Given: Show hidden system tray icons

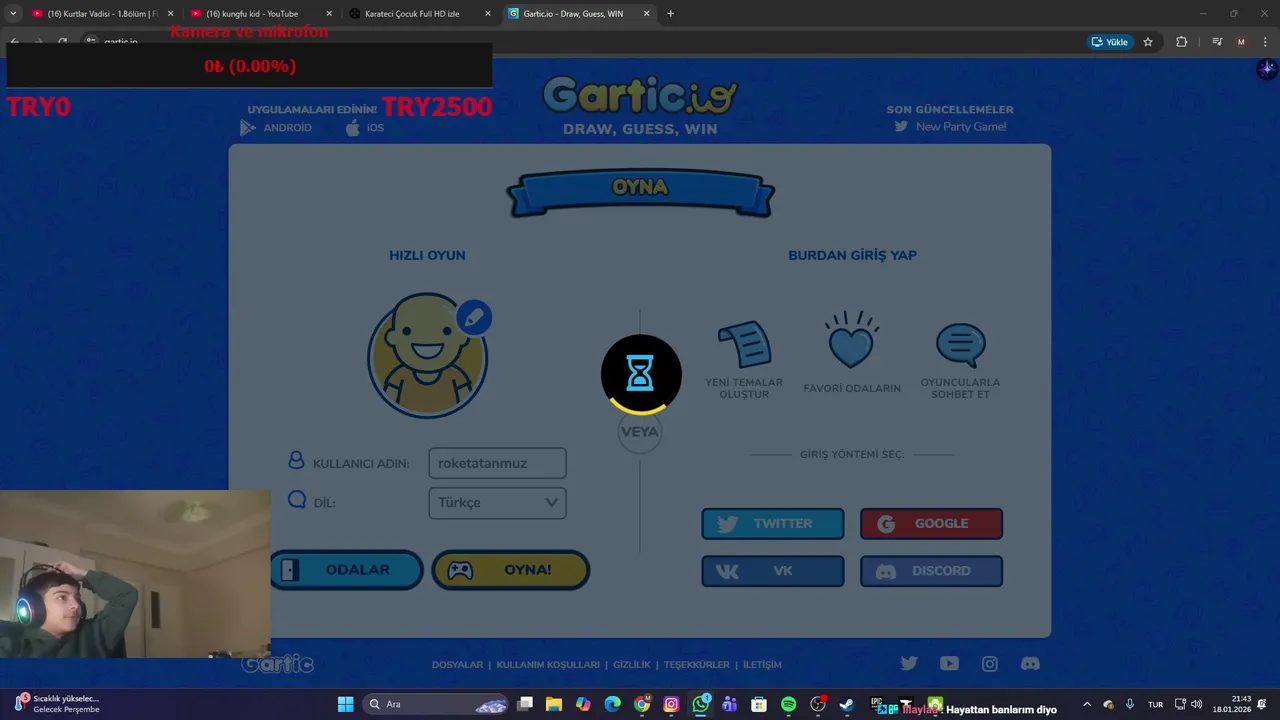Looking at the screenshot, I should [x=1088, y=705].
